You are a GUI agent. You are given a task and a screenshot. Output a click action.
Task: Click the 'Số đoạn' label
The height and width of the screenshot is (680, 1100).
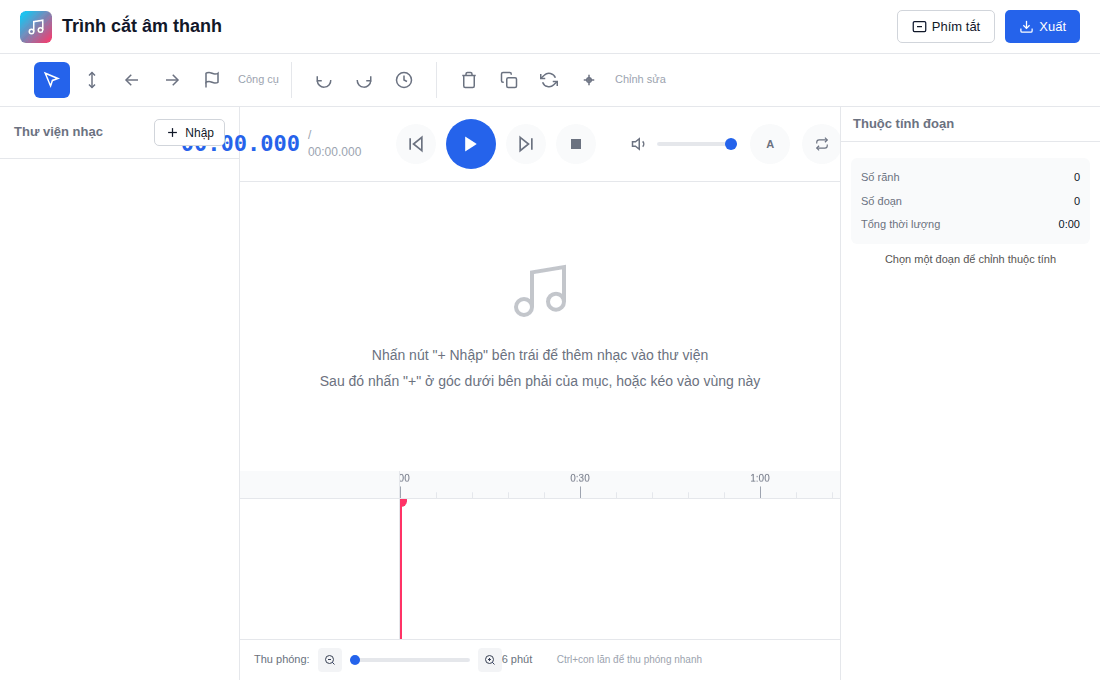pos(882,201)
